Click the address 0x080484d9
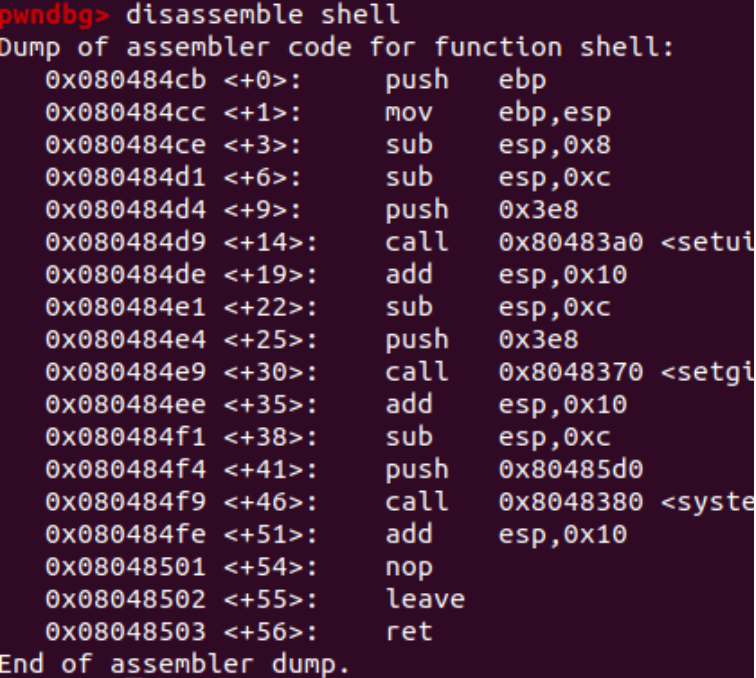Image resolution: width=756 pixels, height=678 pixels. click(126, 242)
